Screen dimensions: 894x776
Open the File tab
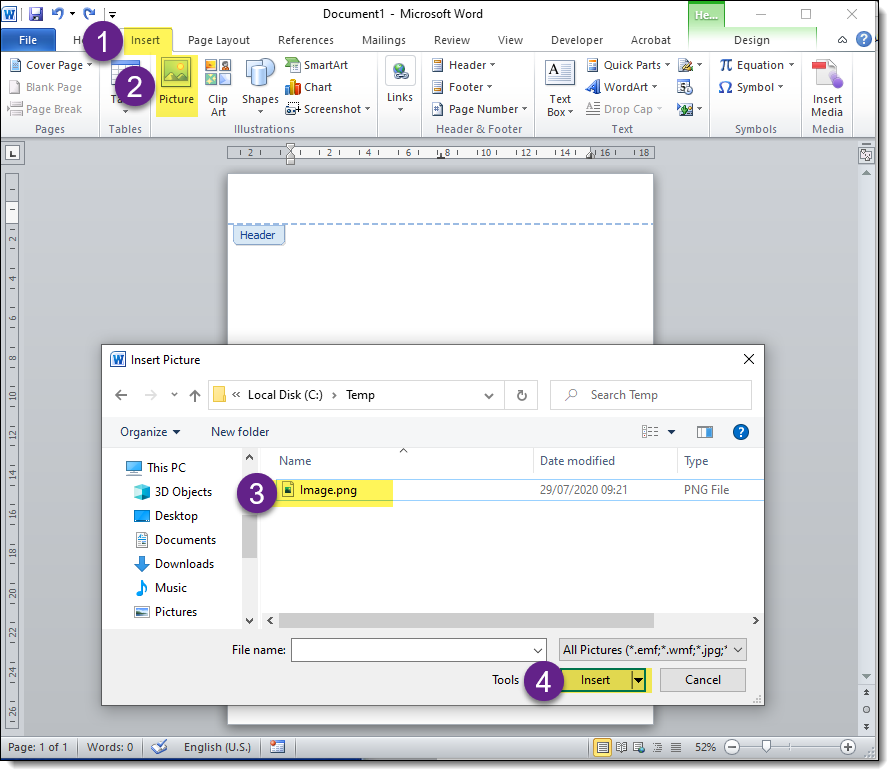[28, 40]
